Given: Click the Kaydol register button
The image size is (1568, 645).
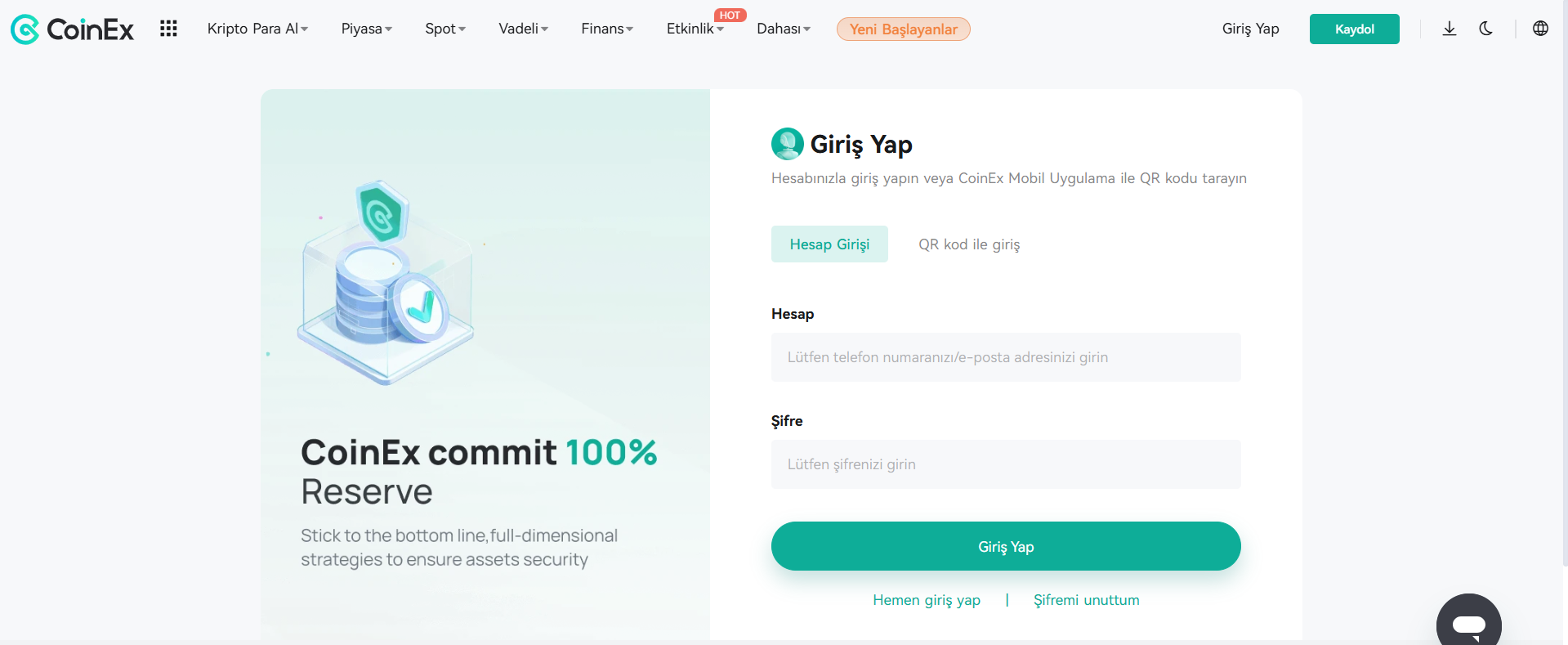Looking at the screenshot, I should click(1354, 29).
